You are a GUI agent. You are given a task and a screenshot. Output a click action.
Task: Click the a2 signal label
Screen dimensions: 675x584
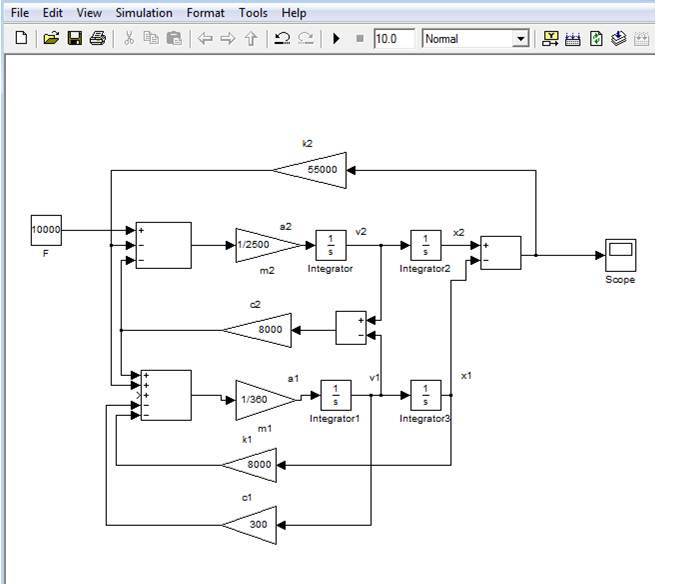pos(285,226)
